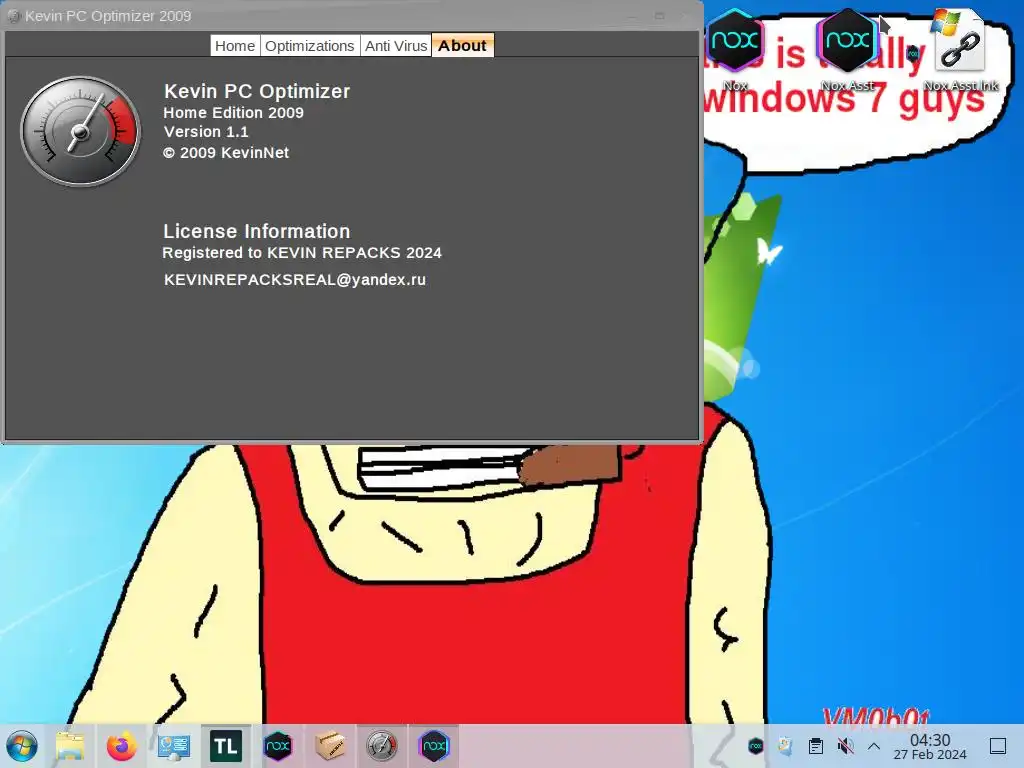Image resolution: width=1024 pixels, height=768 pixels.
Task: Open the system settings taskbar icon
Action: (174, 746)
